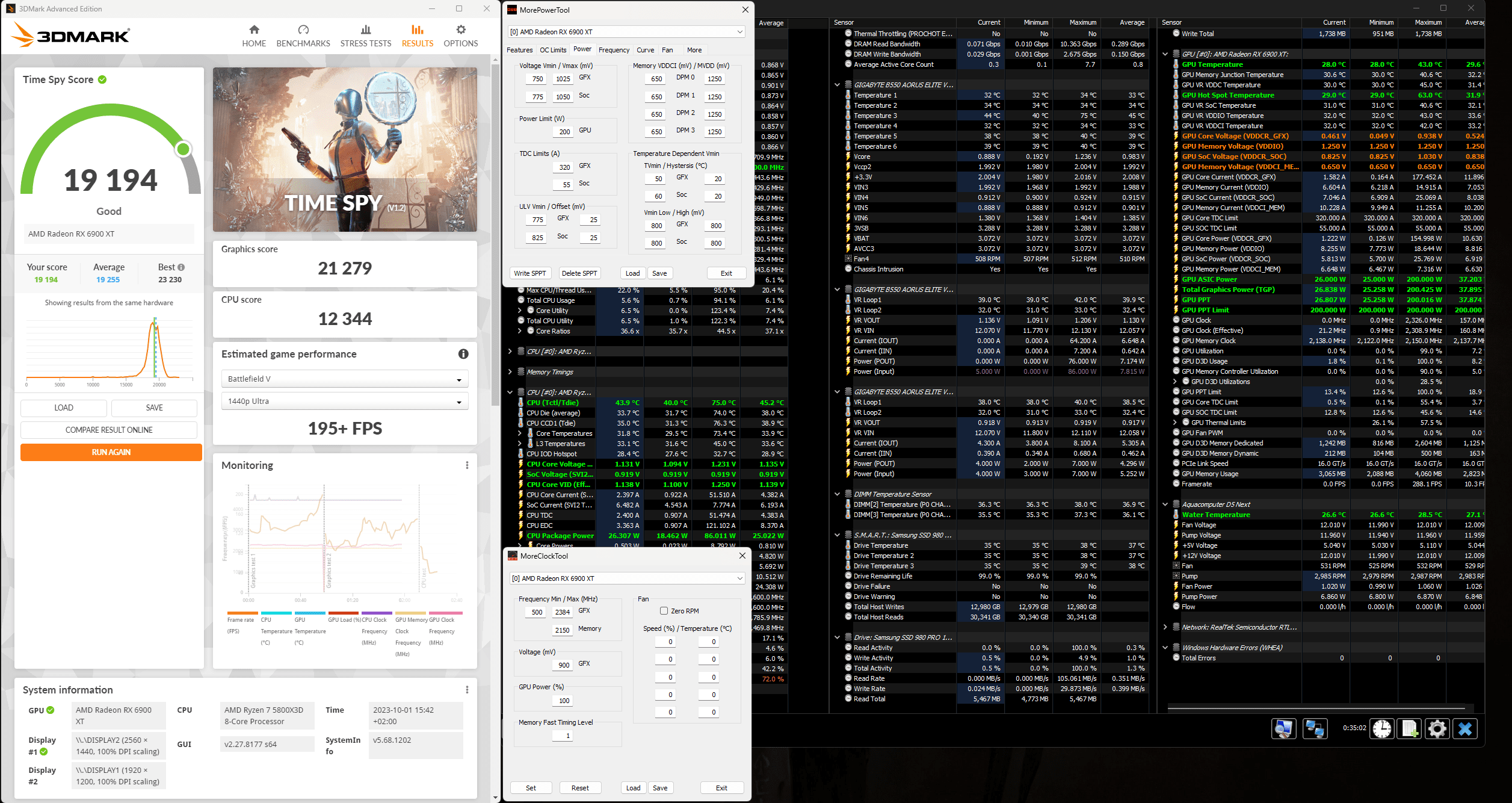Click the info icon beside Estimated game performance
Image resolution: width=1512 pixels, height=803 pixels.
click(463, 354)
